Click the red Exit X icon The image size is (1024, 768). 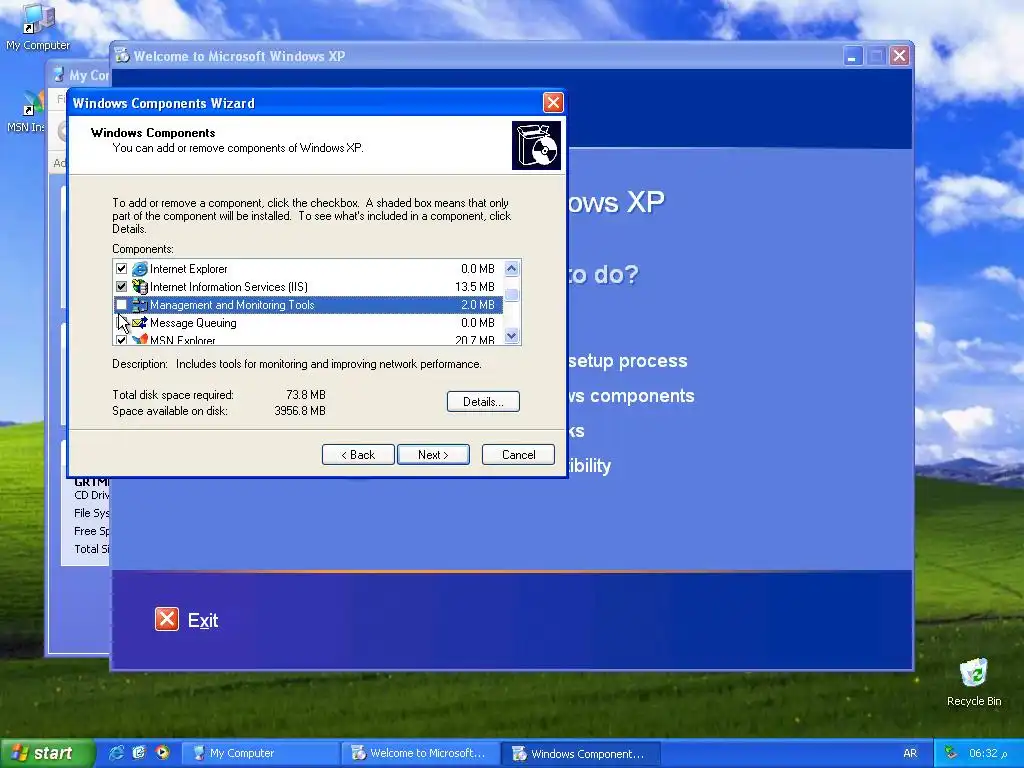(167, 619)
